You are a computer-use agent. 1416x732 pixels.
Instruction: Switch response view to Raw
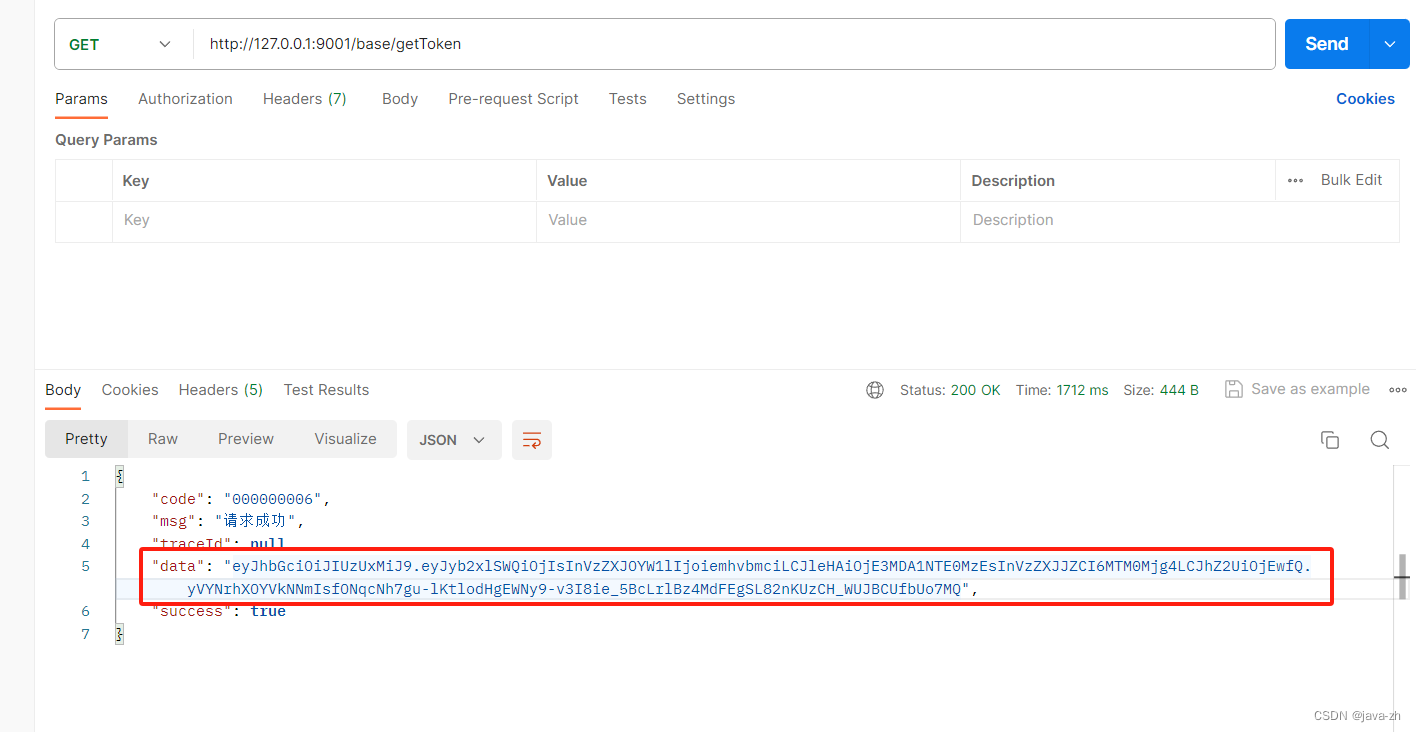[162, 439]
